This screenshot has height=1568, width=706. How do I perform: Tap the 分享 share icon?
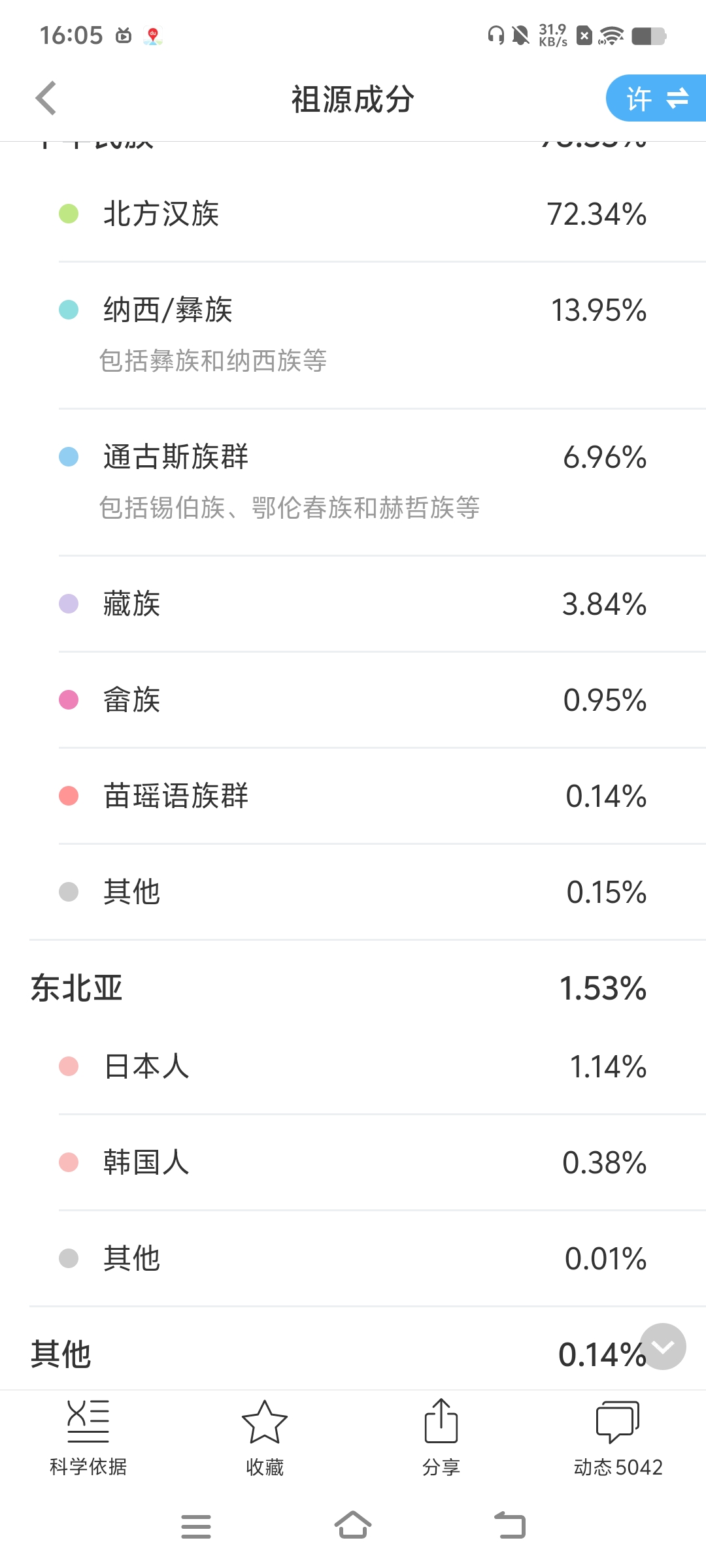click(x=441, y=1422)
